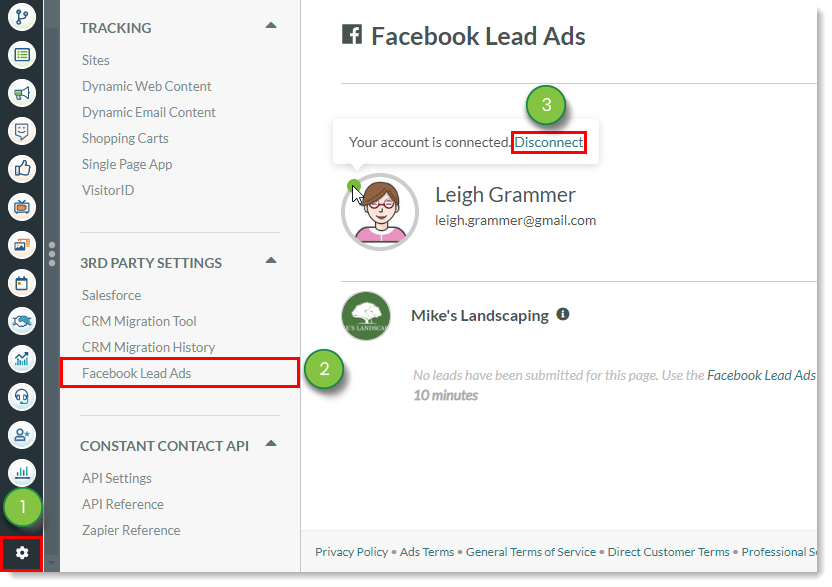Open the TV media icon in sidebar
The image size is (832, 587).
[x=22, y=207]
